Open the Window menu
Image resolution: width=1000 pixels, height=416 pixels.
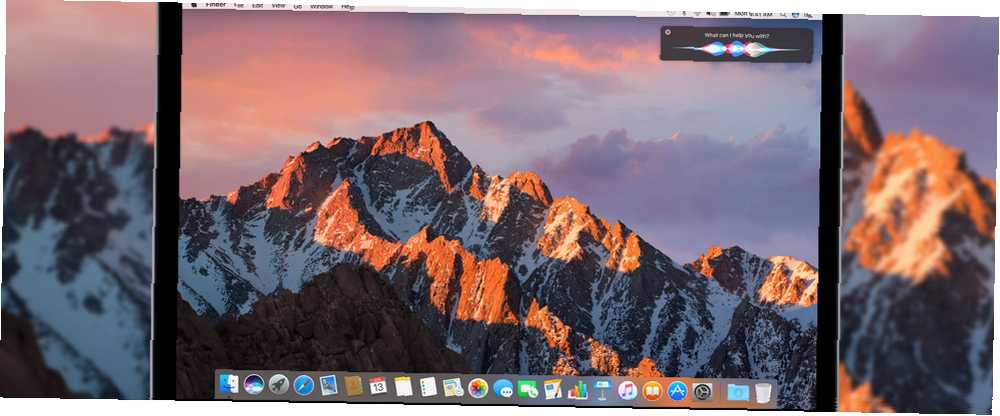click(321, 6)
